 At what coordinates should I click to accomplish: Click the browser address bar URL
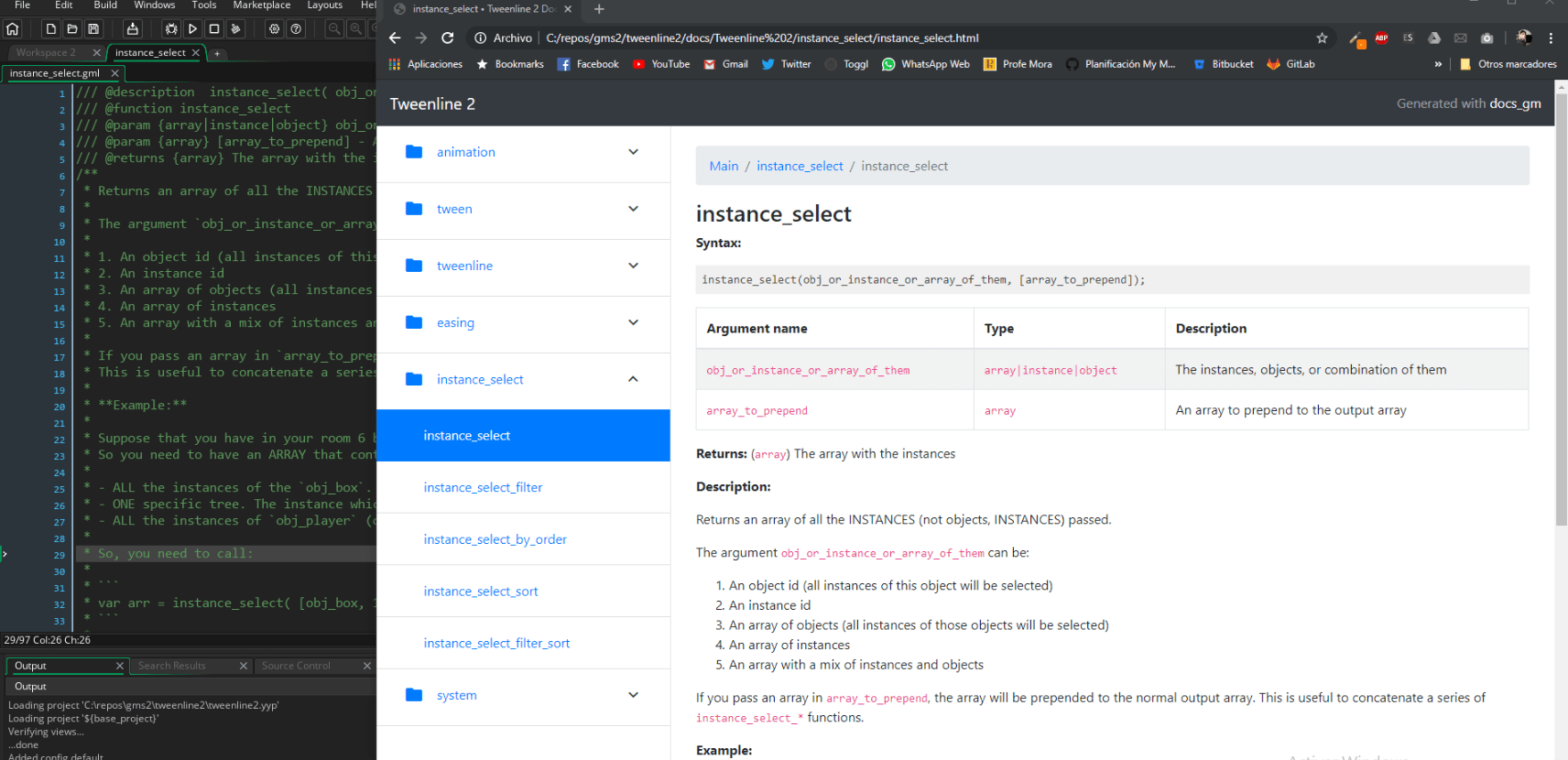click(762, 38)
